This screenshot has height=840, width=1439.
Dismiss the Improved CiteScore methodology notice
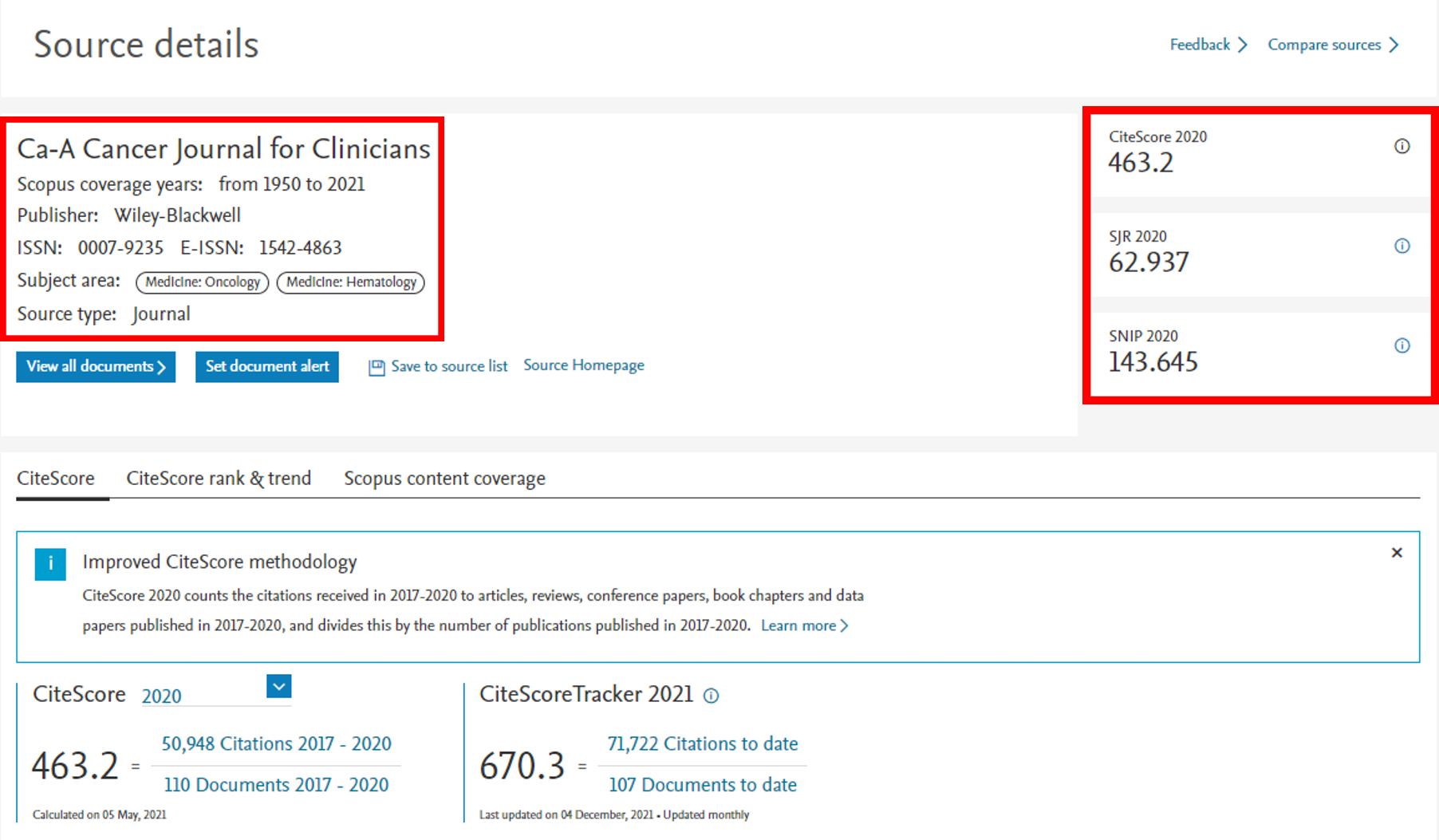(1396, 553)
